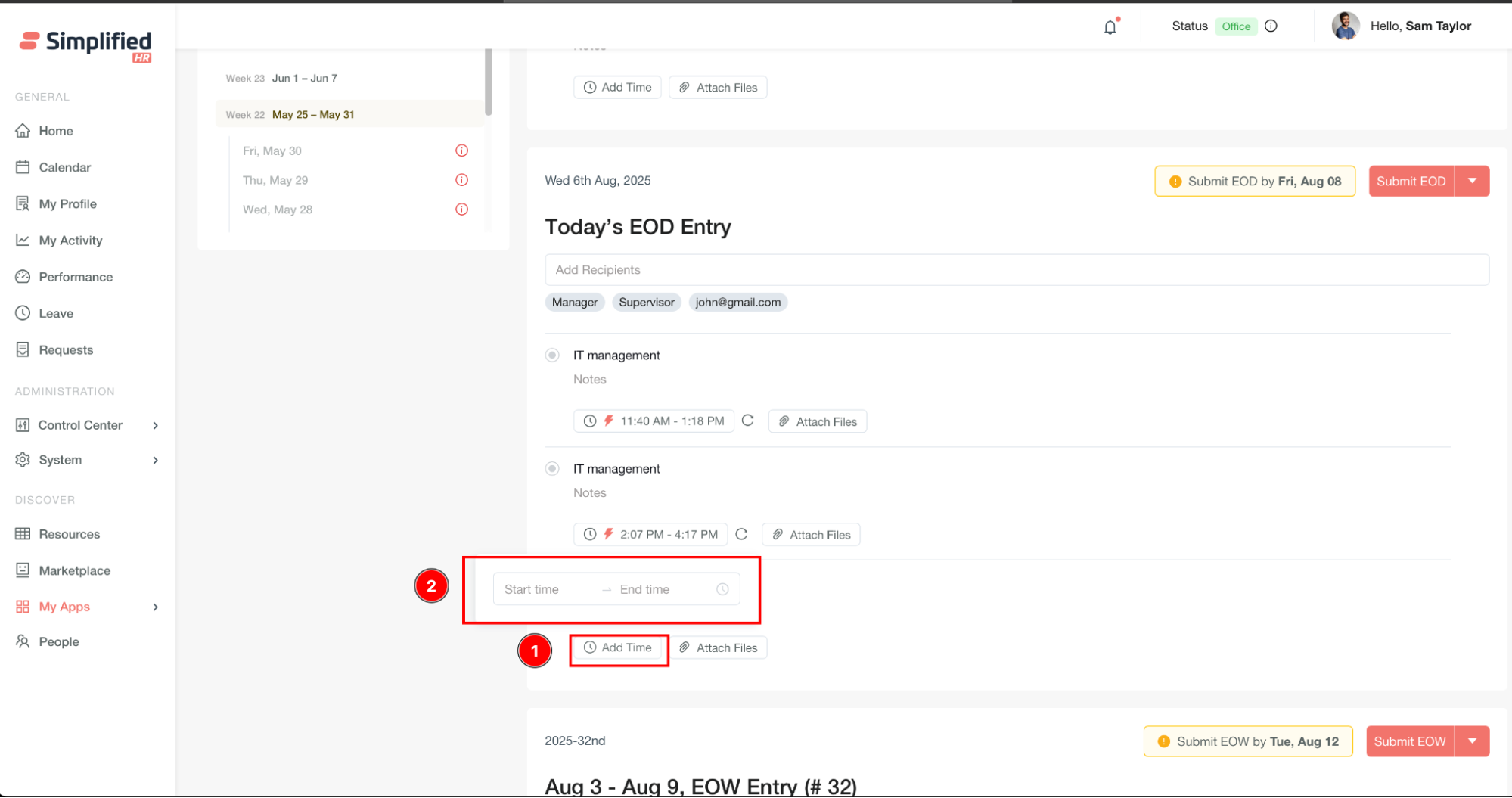Click the warning icon for Fri, May 30
Screen dimensions: 1512x798
pos(461,151)
